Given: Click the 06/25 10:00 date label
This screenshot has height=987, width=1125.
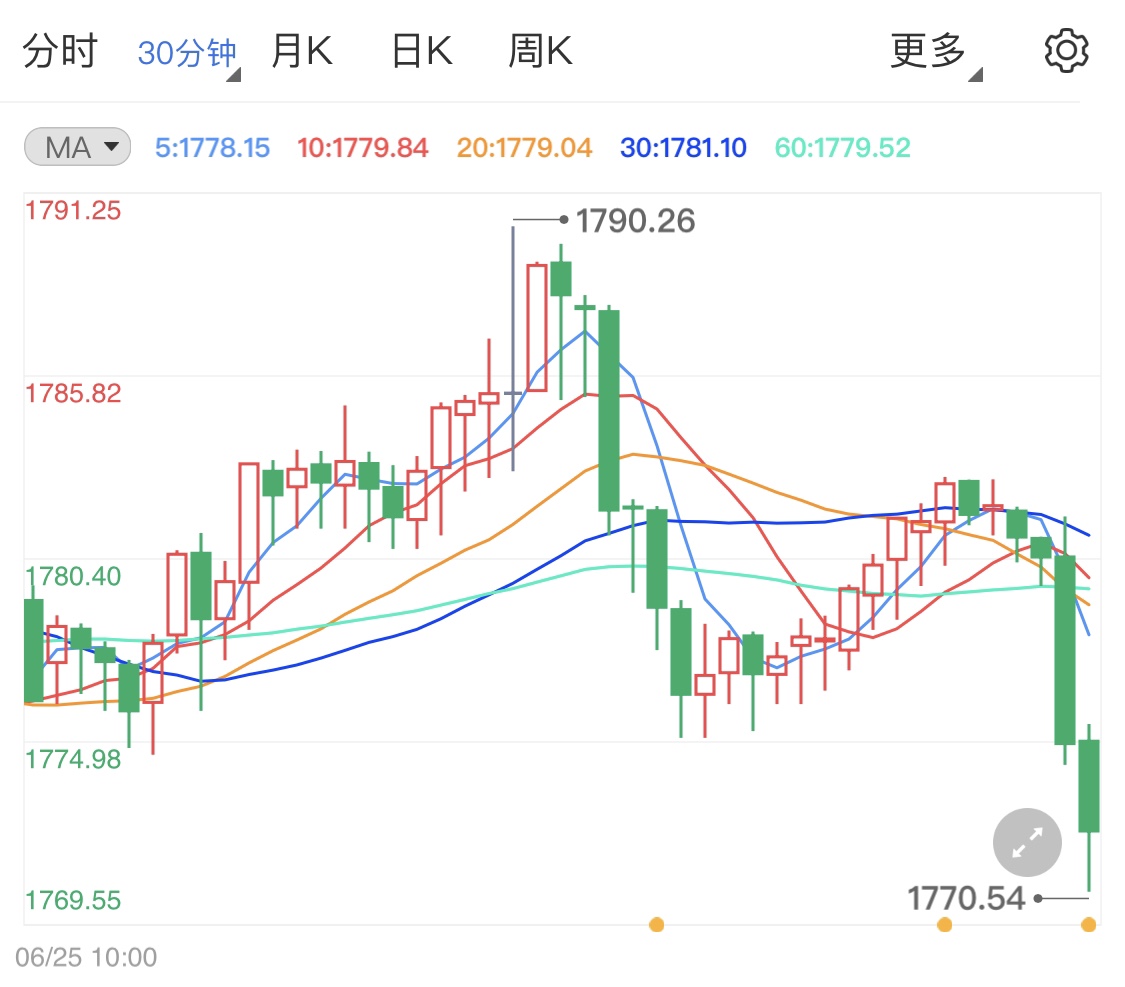Looking at the screenshot, I should pos(86,957).
